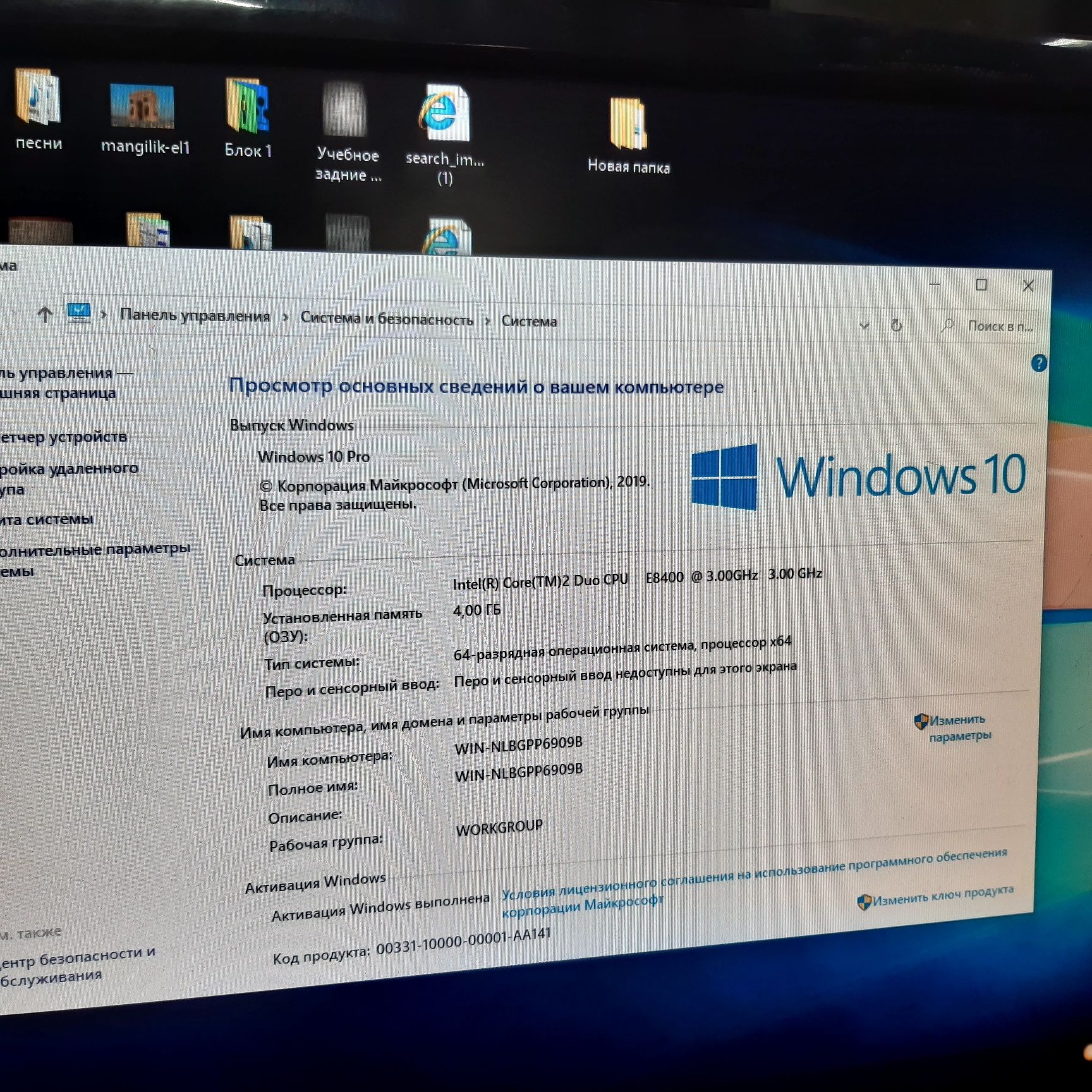The height and width of the screenshot is (1092, 1092).
Task: Click the 64-разрядная операционная система text
Action: click(x=622, y=648)
